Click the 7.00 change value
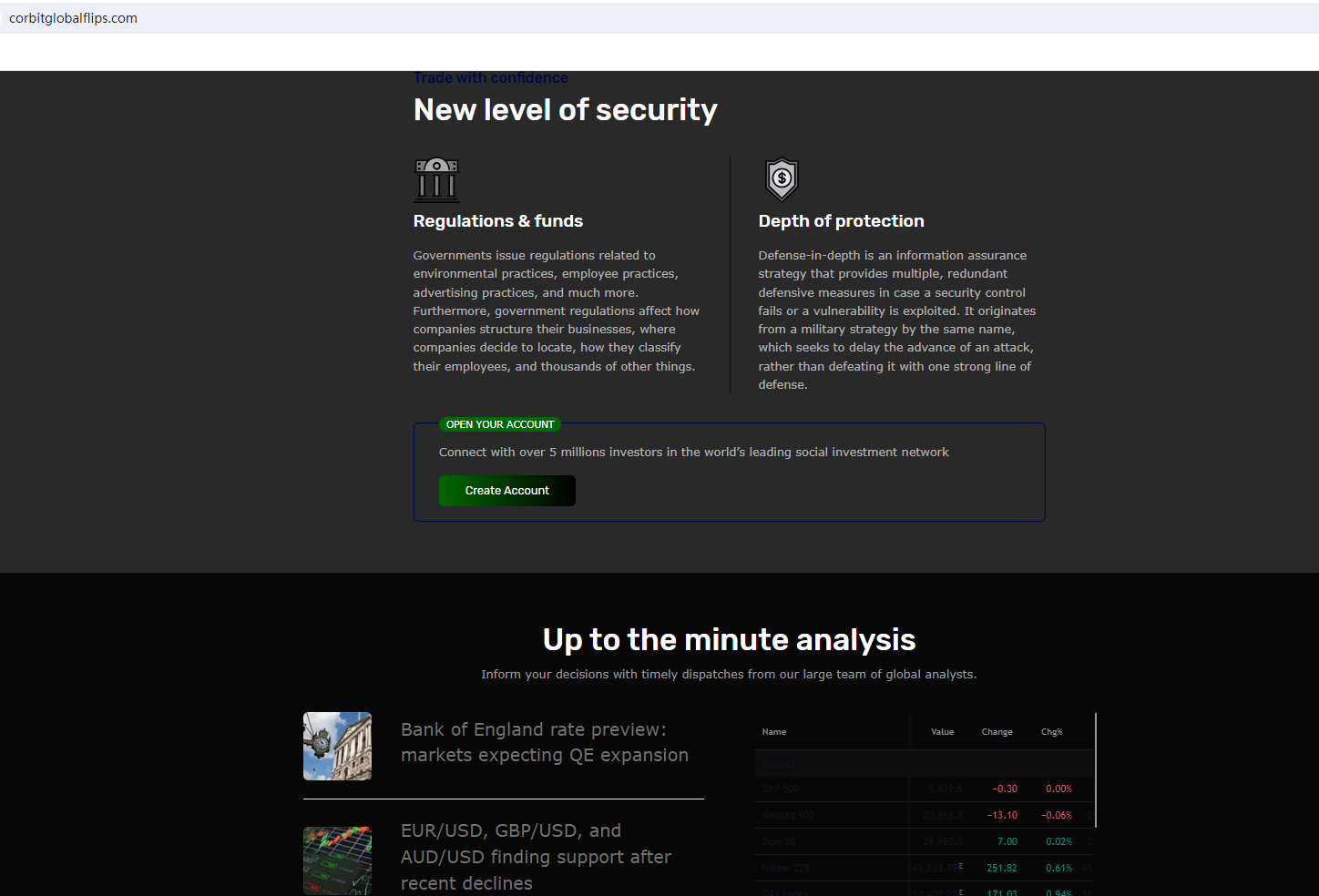Image resolution: width=1319 pixels, height=896 pixels. tap(1007, 841)
